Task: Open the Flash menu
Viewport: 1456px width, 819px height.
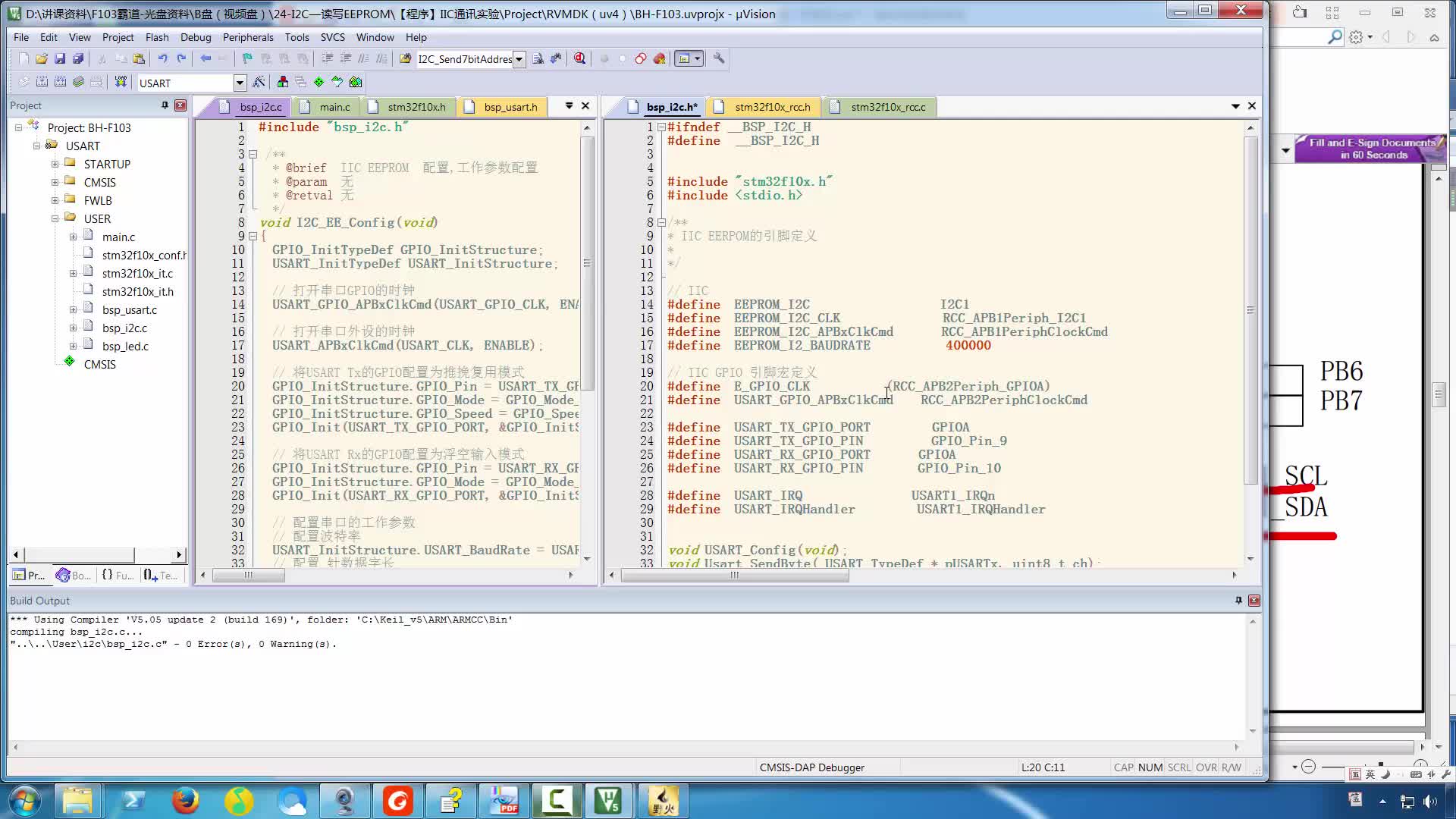Action: click(x=157, y=37)
